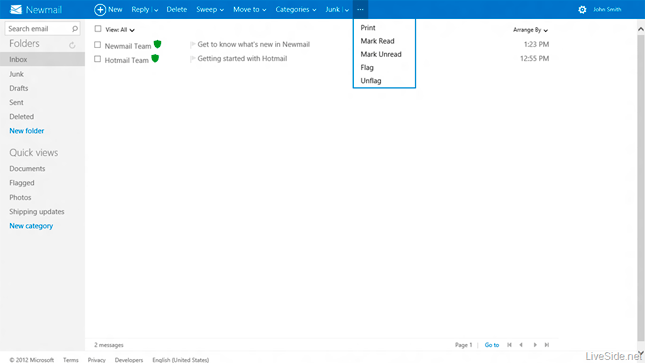
Task: Choose Mark Unread from the menu
Action: click(381, 54)
